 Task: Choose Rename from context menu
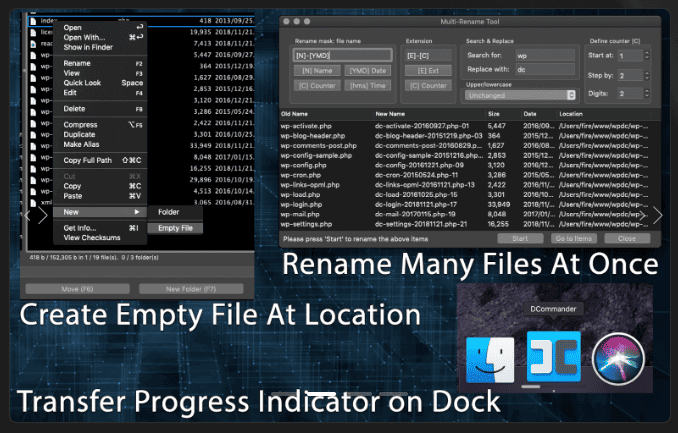100,63
